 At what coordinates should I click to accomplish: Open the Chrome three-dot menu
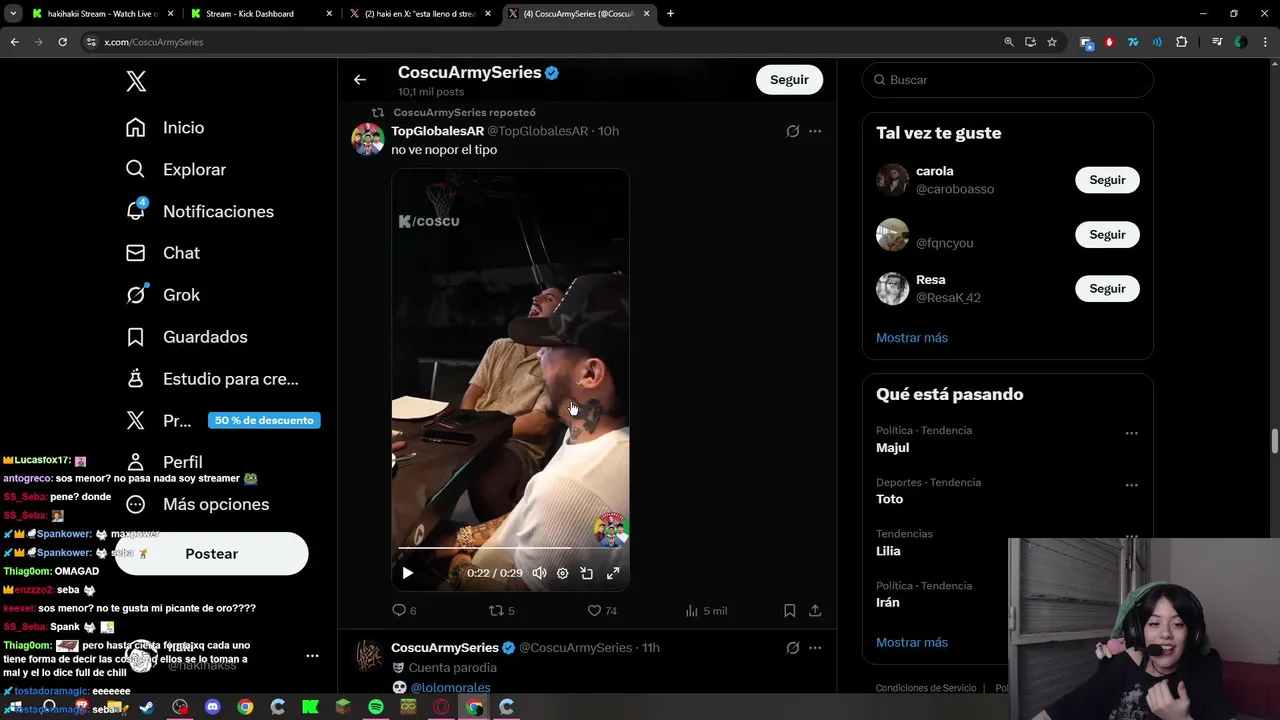pos(1264,42)
